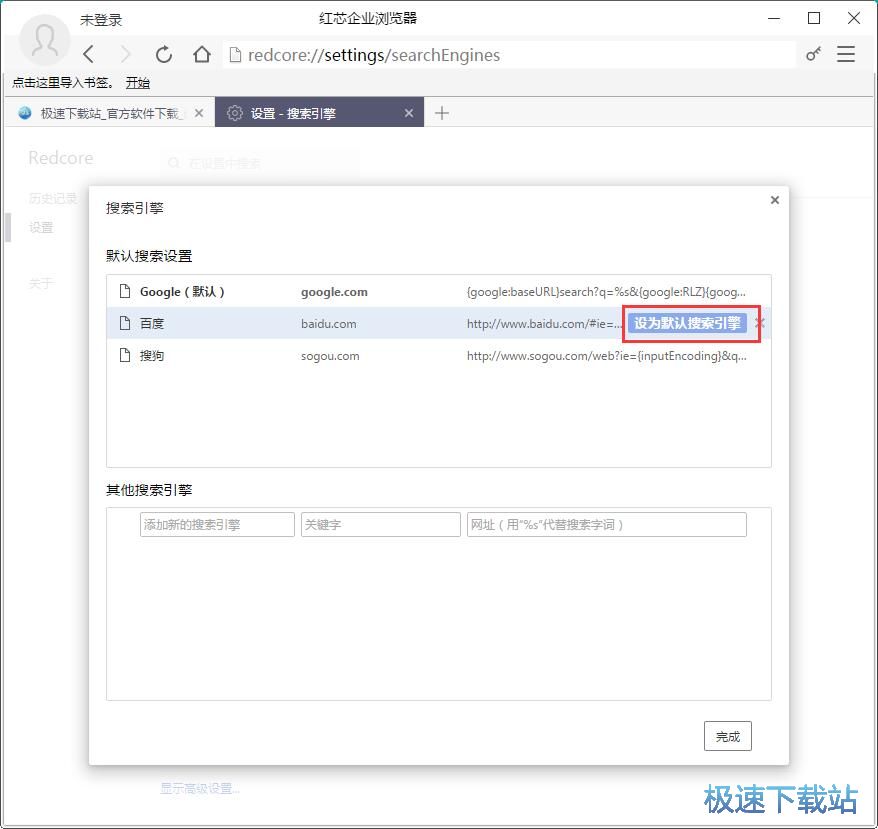Click the page icon in address bar

pos(235,54)
